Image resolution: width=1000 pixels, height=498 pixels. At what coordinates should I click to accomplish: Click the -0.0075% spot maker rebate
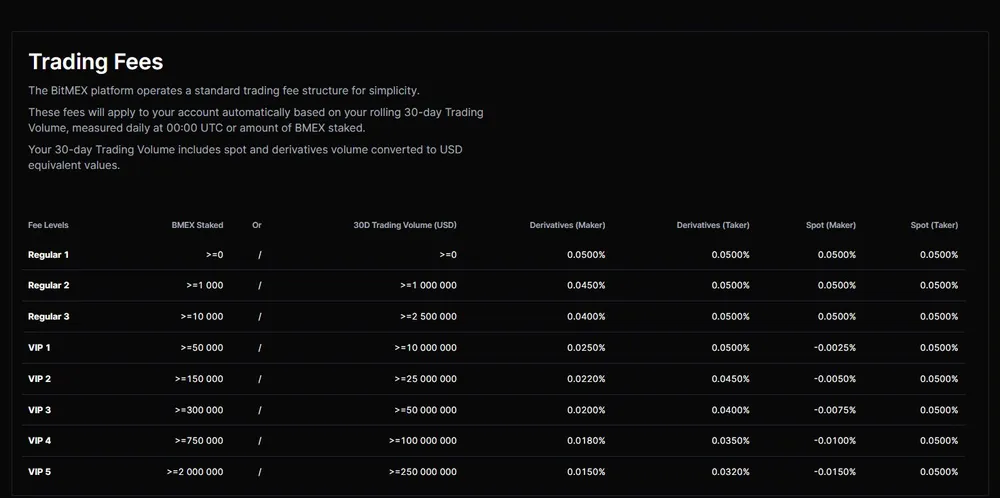point(835,410)
